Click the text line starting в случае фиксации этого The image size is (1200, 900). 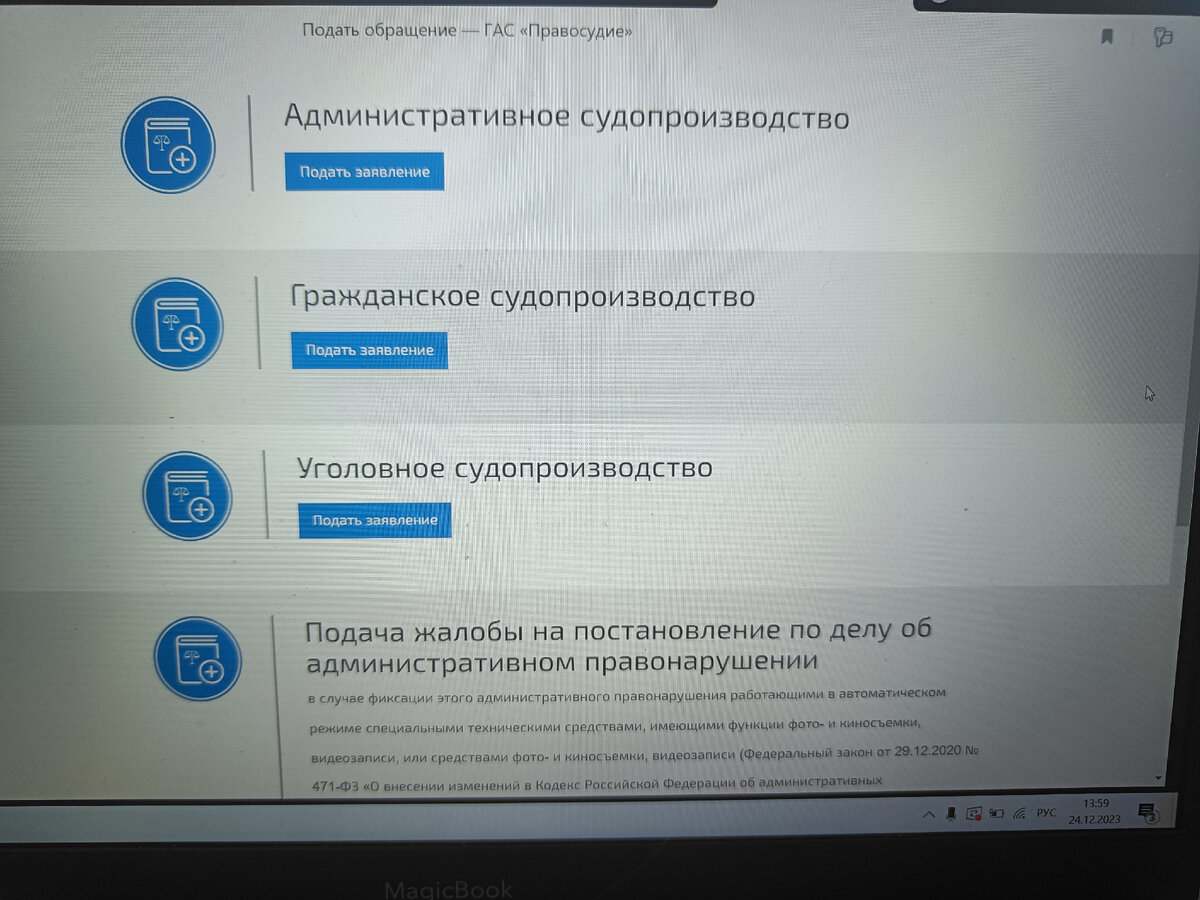[627, 693]
